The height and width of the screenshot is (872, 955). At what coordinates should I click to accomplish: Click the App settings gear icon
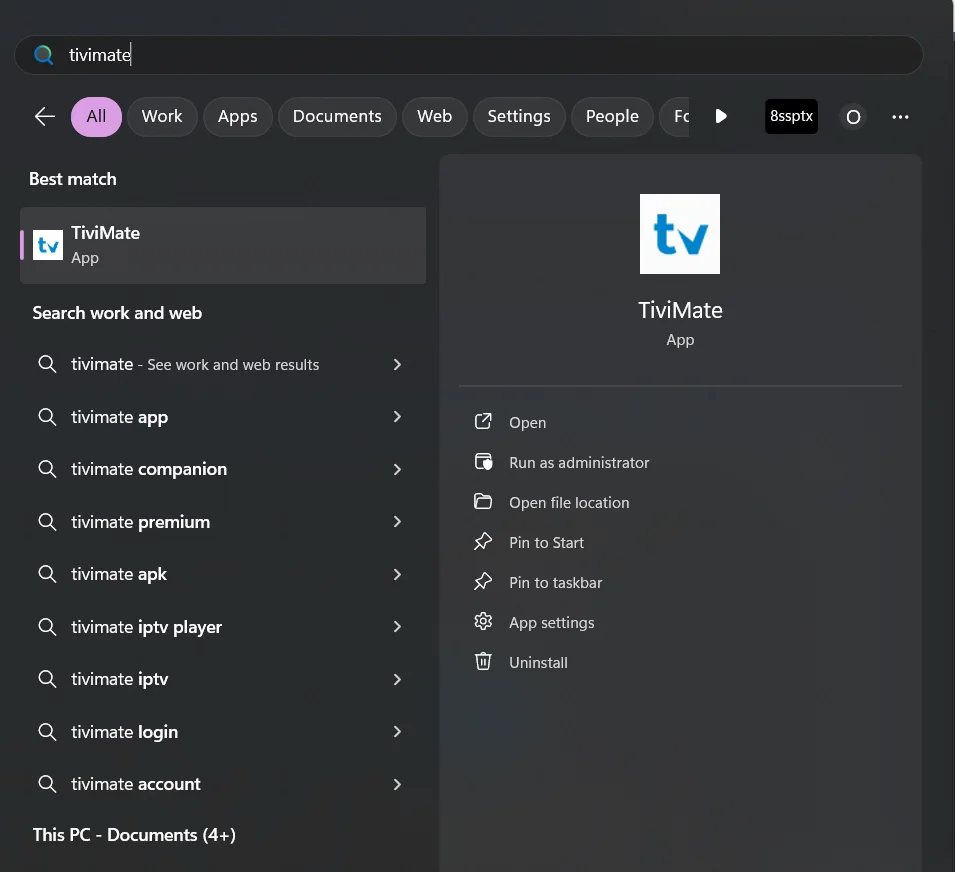coord(483,622)
